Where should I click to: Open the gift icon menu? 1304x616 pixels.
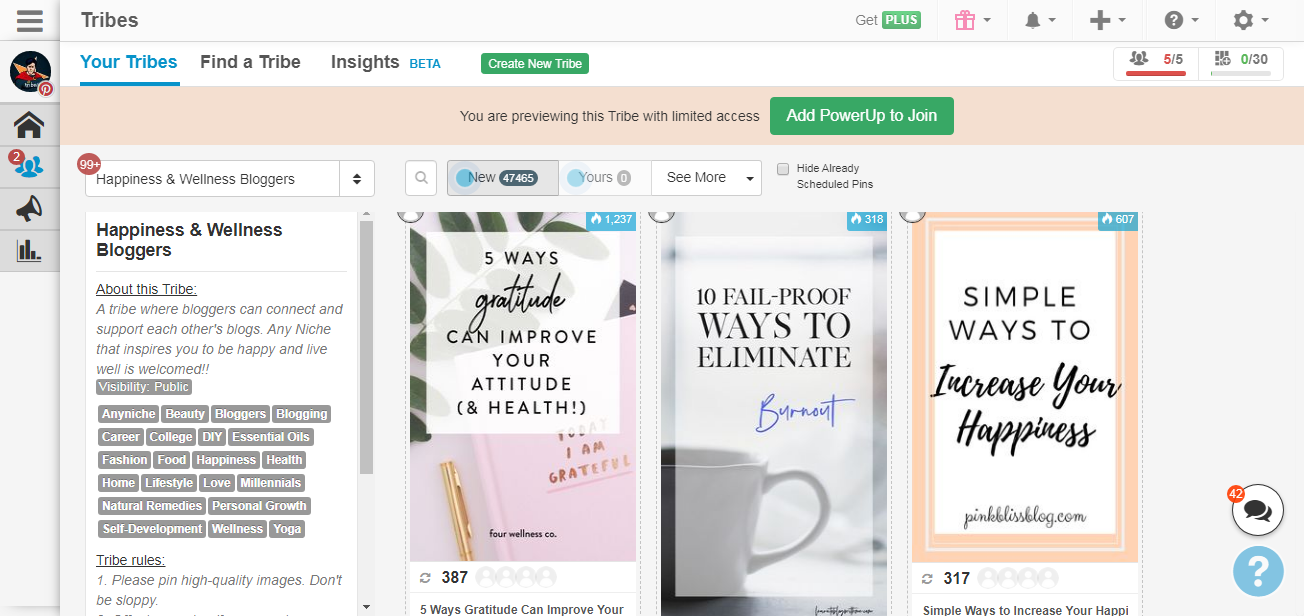971,20
